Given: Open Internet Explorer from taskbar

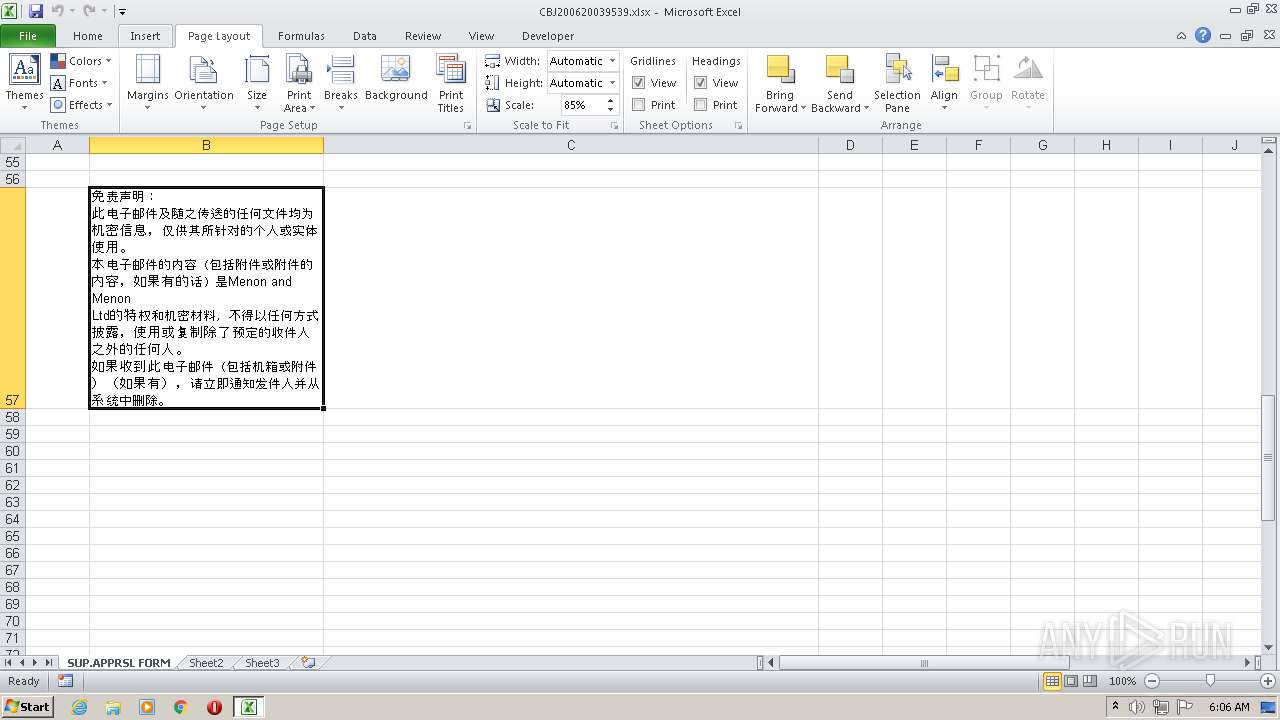Looking at the screenshot, I should tap(79, 707).
